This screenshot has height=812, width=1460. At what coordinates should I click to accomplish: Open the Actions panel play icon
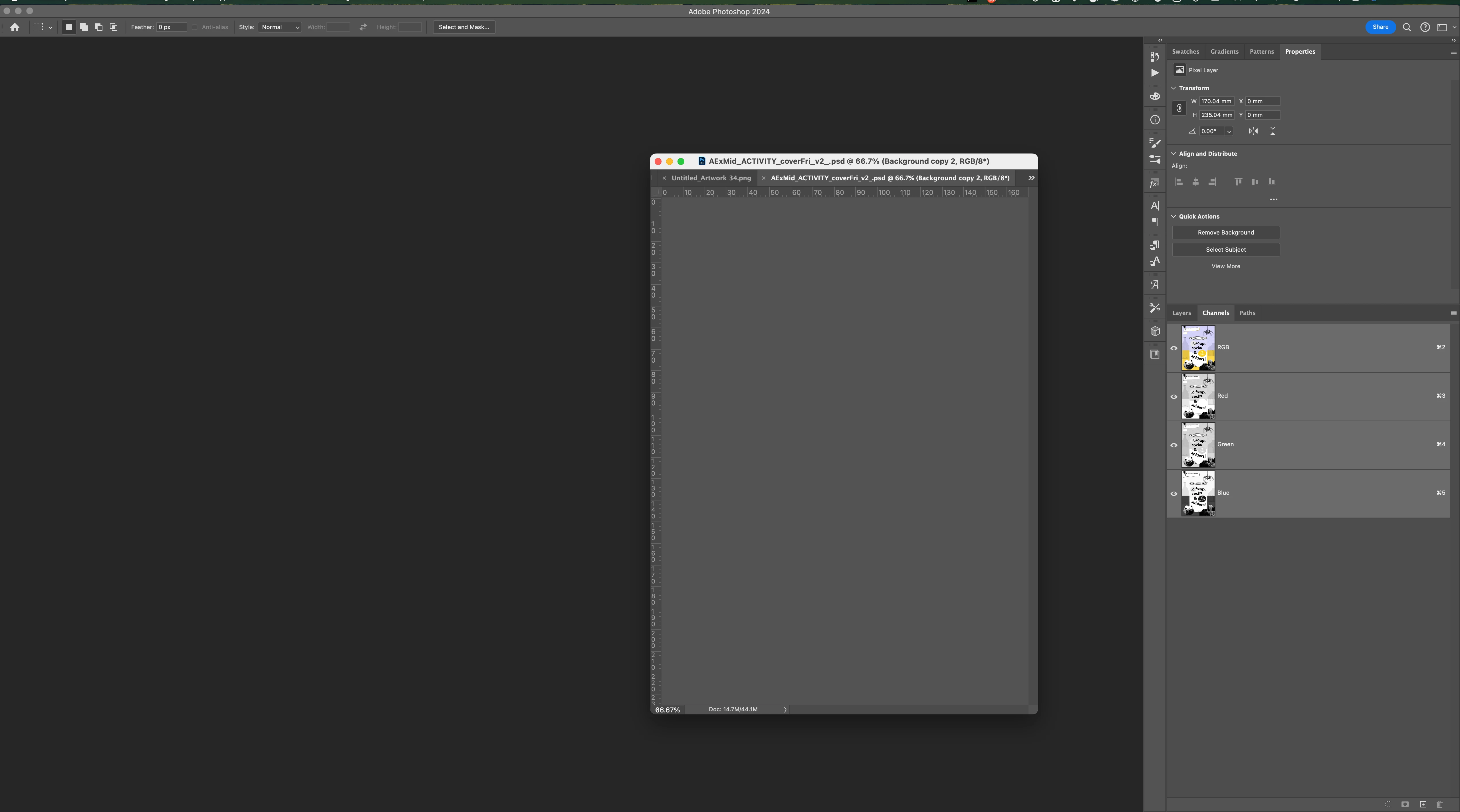pos(1155,72)
